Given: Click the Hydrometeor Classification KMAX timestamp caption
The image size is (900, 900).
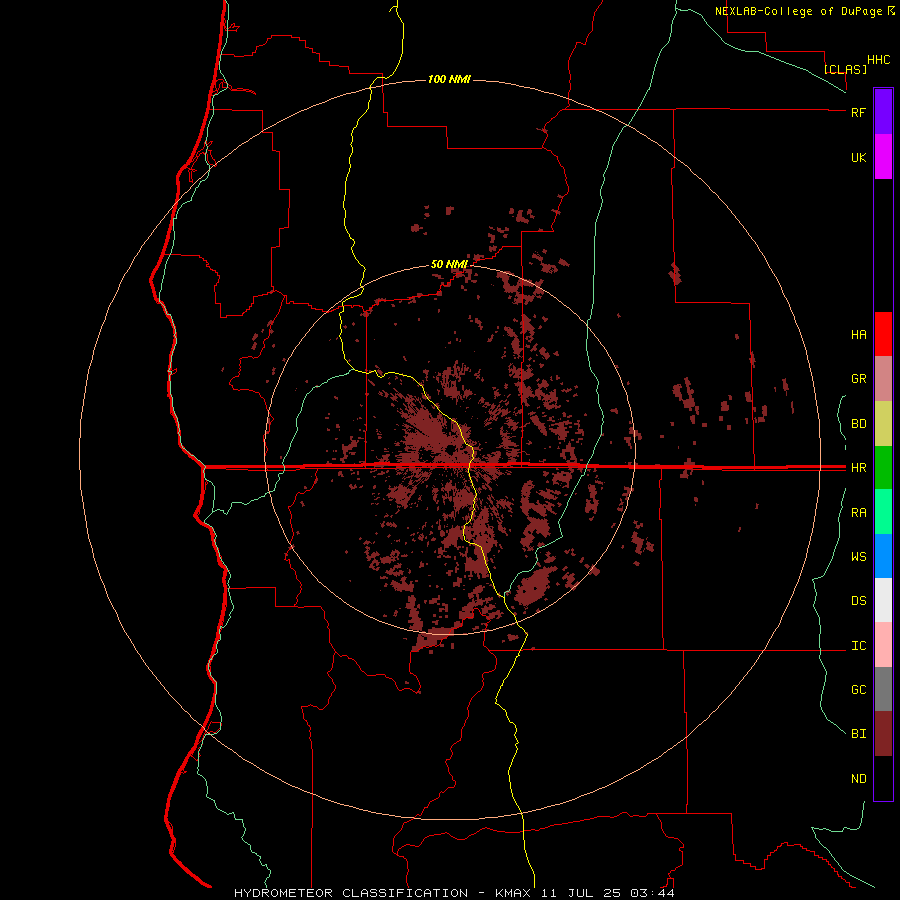Looking at the screenshot, I should [x=454, y=893].
